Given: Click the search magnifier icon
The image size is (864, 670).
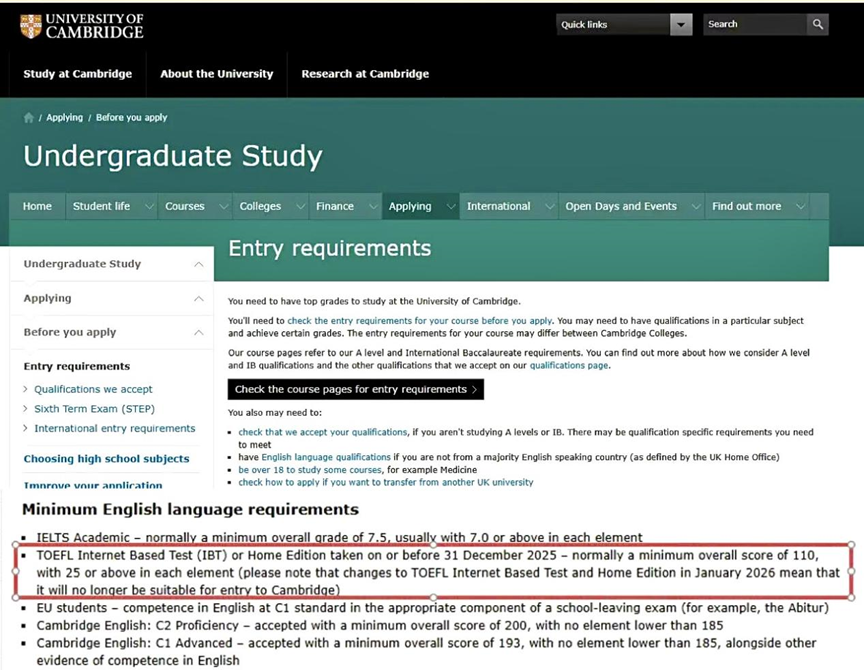Looking at the screenshot, I should (817, 25).
